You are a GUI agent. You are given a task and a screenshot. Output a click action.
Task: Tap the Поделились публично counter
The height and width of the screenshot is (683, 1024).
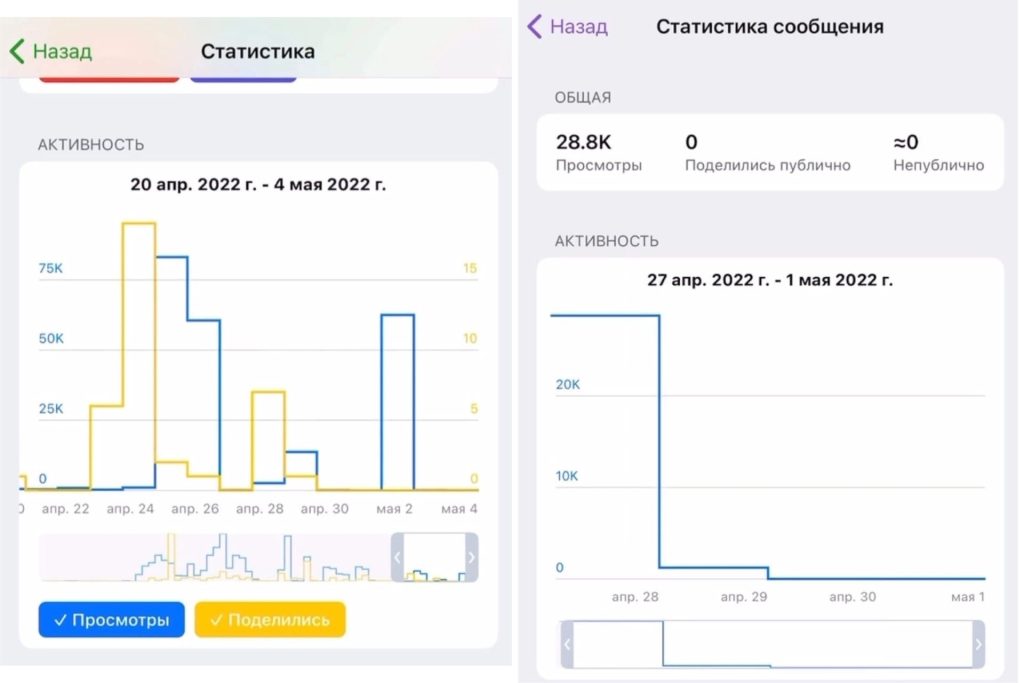[x=767, y=153]
